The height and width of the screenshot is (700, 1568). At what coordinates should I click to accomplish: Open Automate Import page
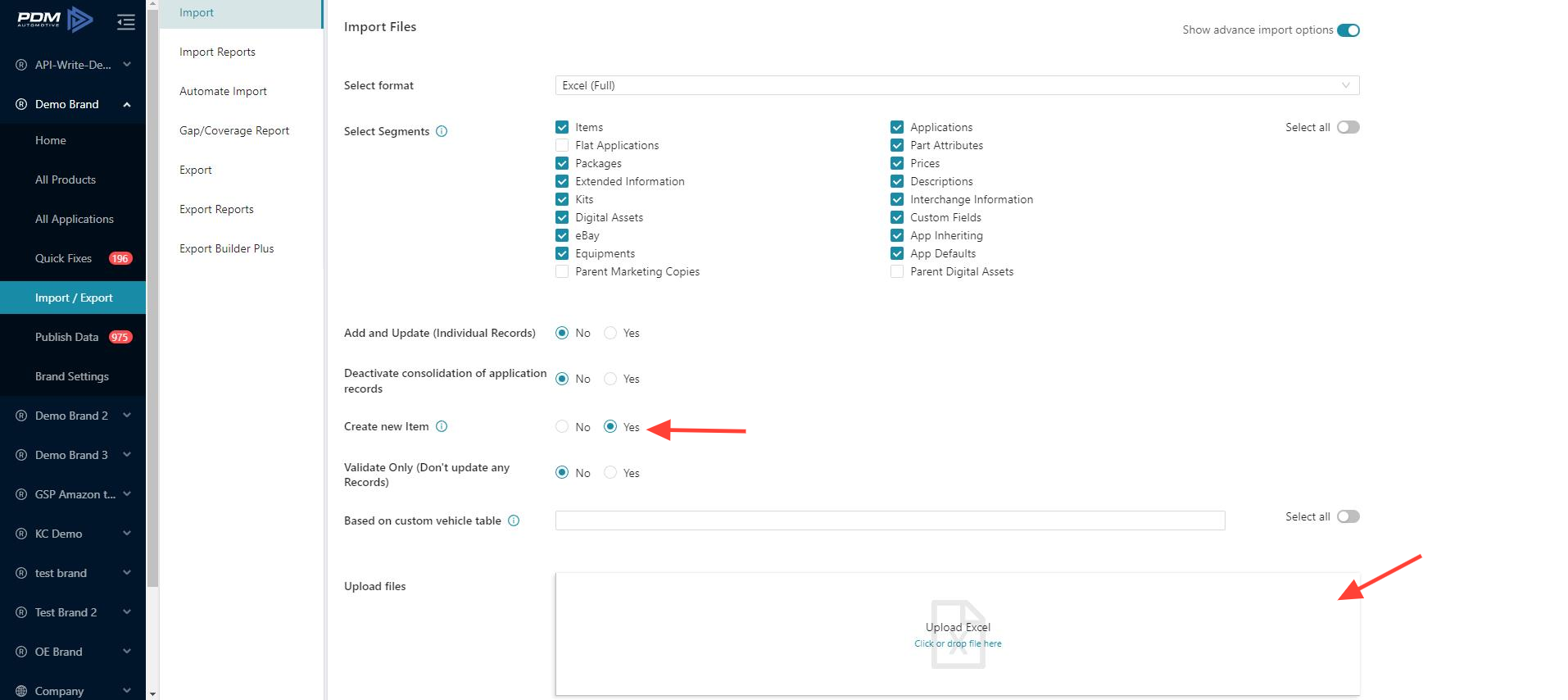pyautogui.click(x=223, y=91)
